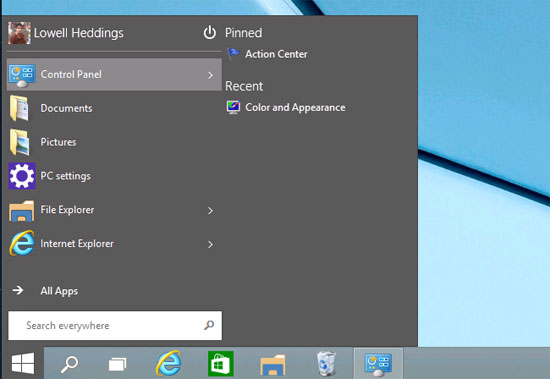Open the Pictures entry label
Image resolution: width=550 pixels, height=379 pixels.
point(58,142)
